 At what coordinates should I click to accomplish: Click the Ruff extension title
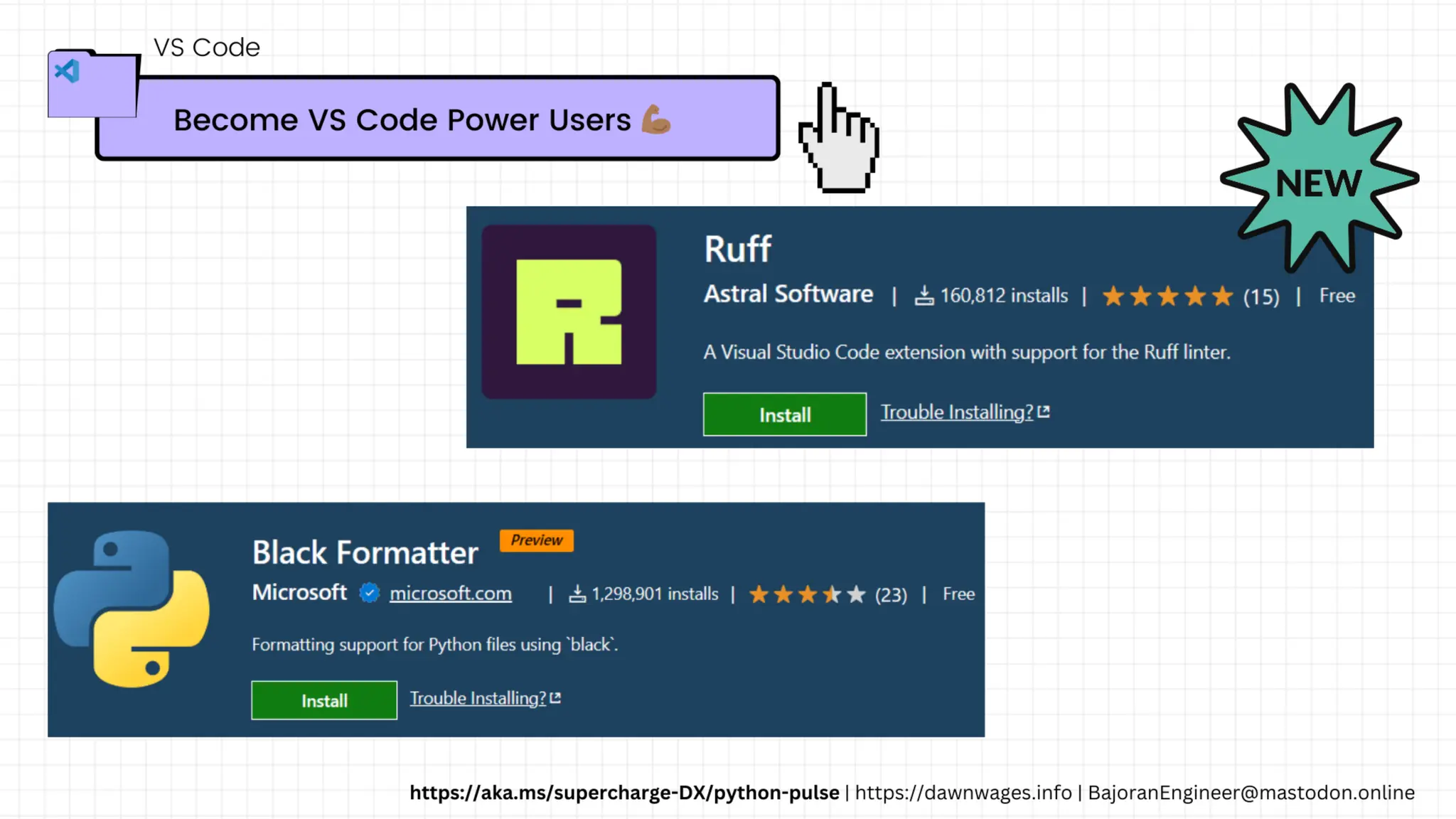click(737, 250)
